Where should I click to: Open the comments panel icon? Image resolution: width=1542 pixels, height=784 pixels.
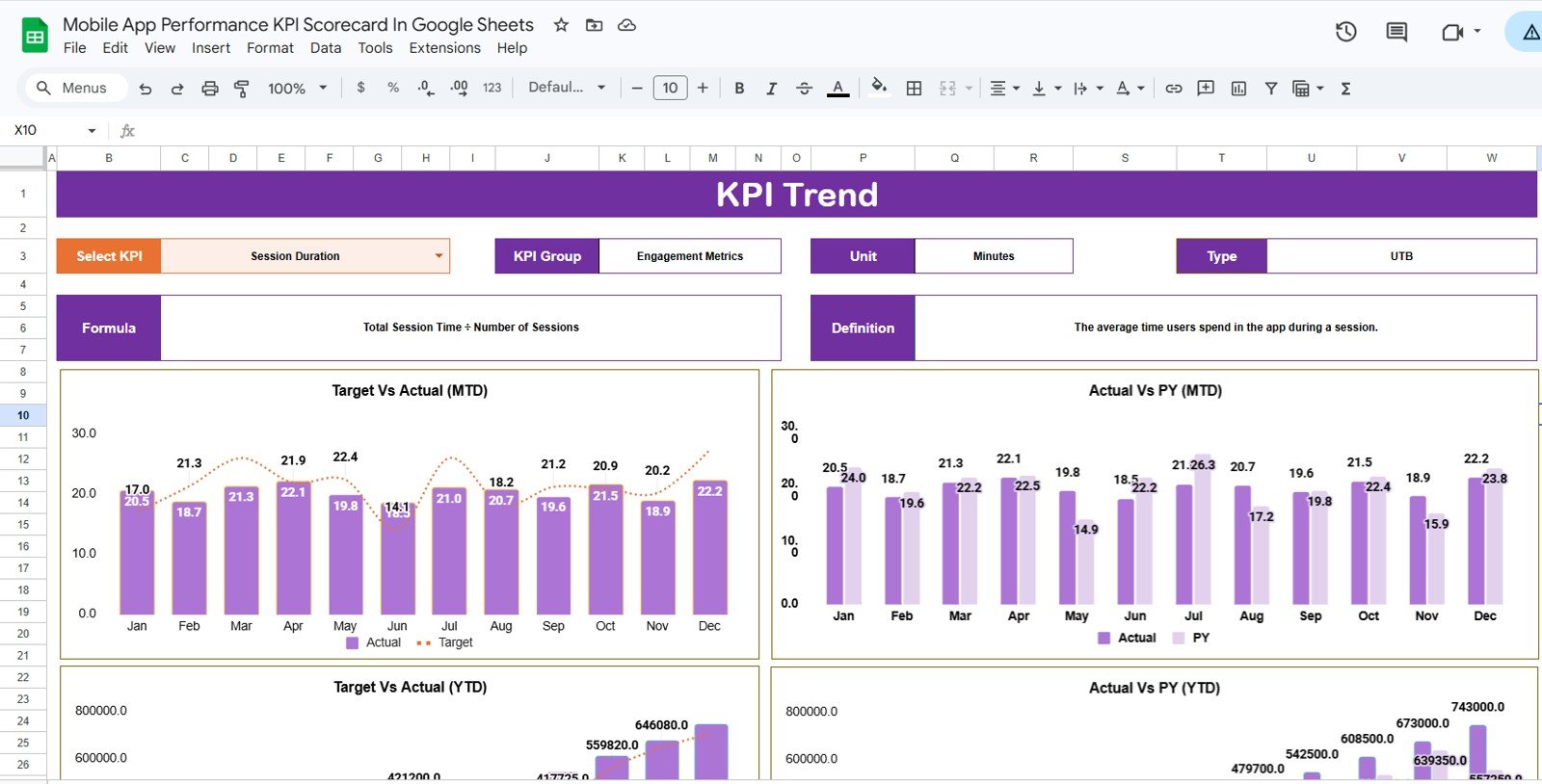(x=1396, y=32)
